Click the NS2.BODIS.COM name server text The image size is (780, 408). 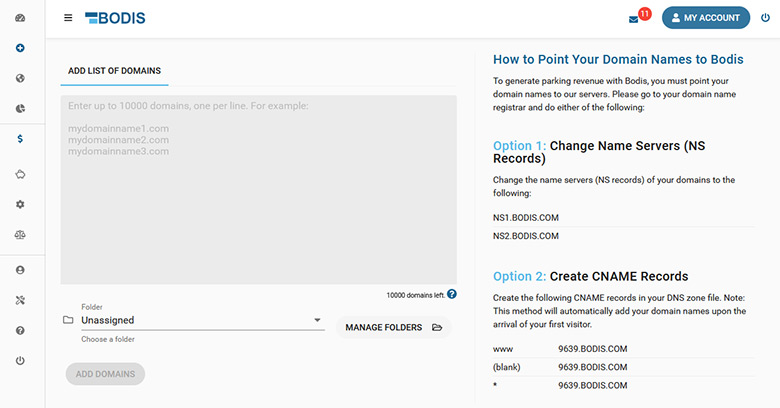tap(526, 236)
